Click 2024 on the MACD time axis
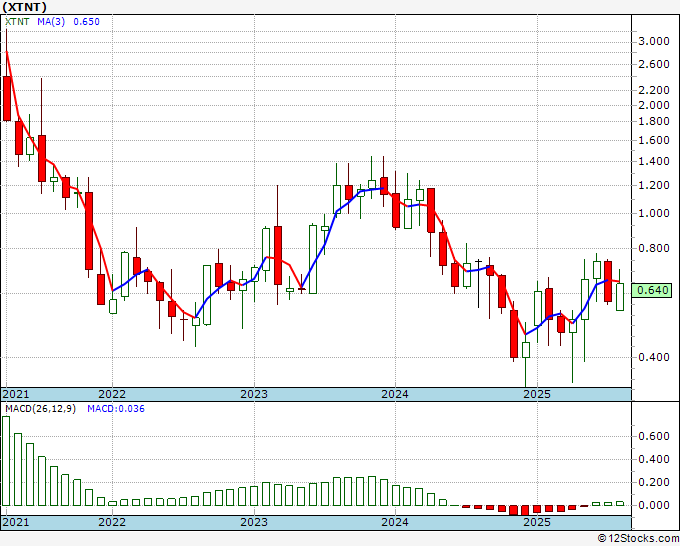The image size is (680, 546). 395,522
